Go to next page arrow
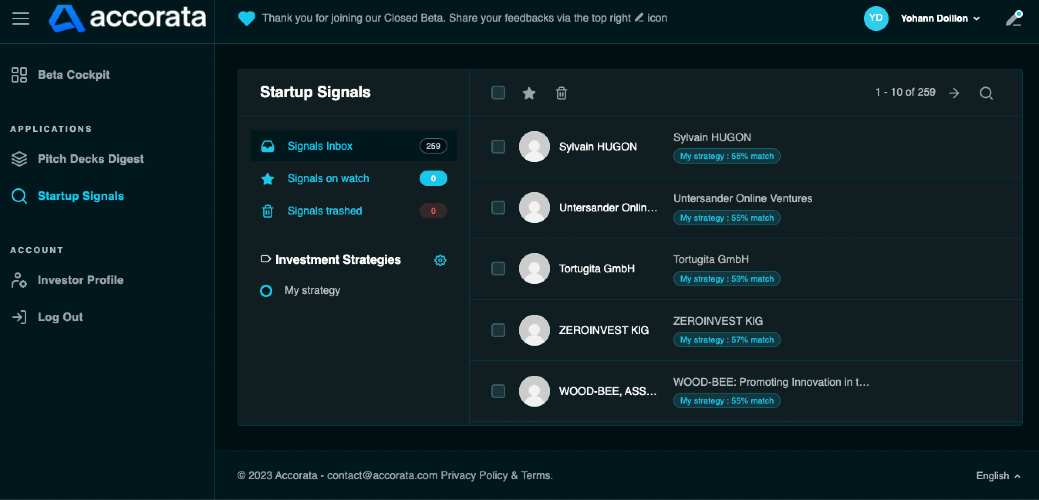 pos(954,93)
